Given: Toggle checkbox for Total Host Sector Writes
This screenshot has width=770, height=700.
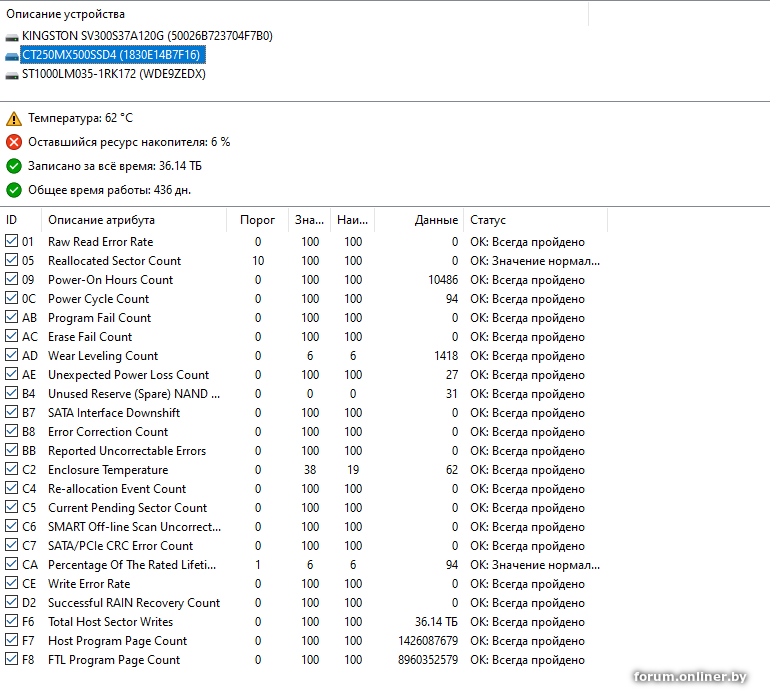Looking at the screenshot, I should (x=11, y=622).
